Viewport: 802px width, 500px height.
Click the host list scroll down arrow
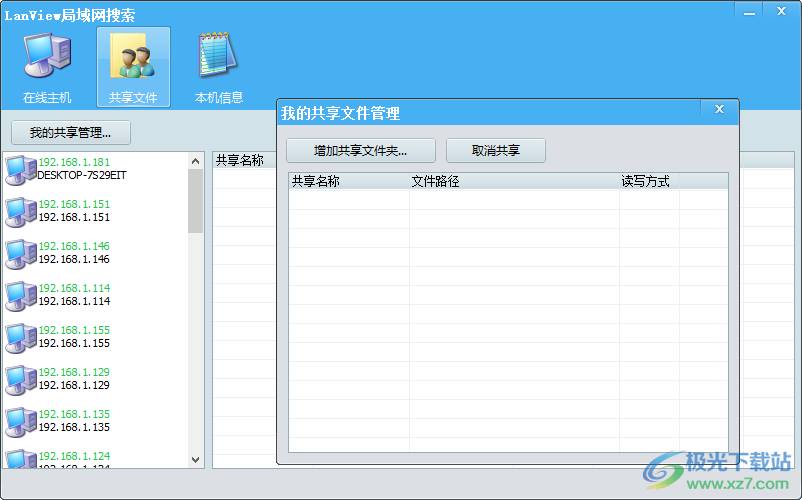tap(195, 460)
